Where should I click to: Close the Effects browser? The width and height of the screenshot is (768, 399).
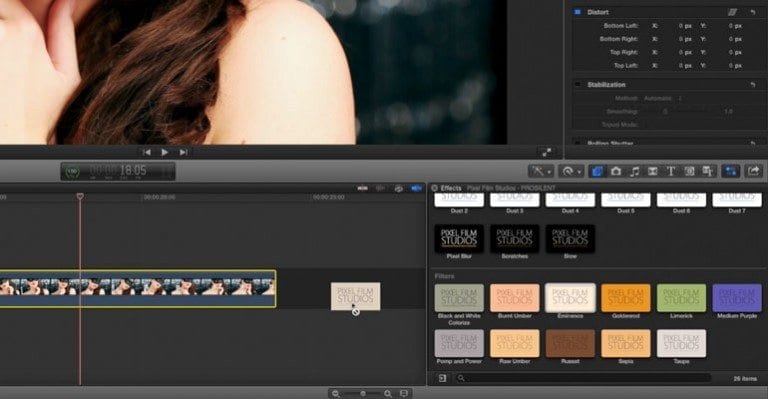pos(434,188)
